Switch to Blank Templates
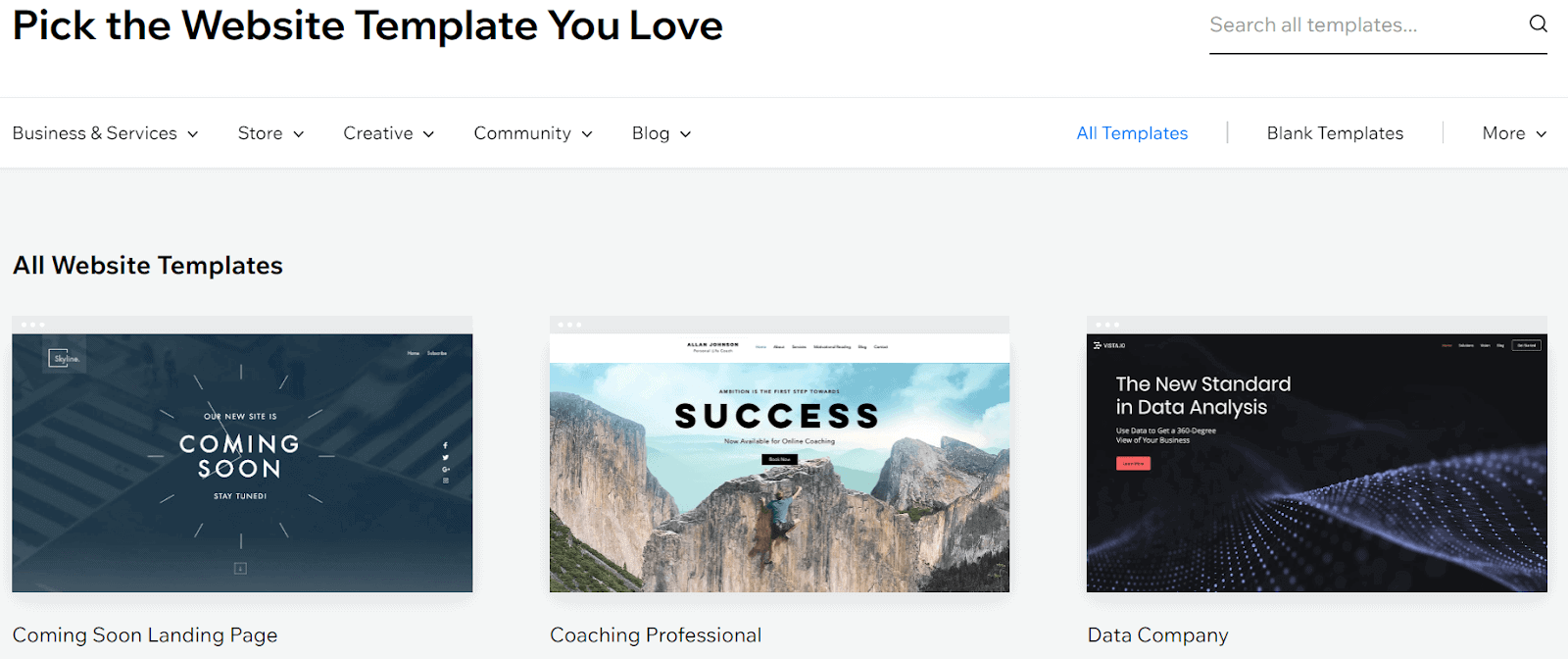The width and height of the screenshot is (1568, 659). pos(1335,133)
